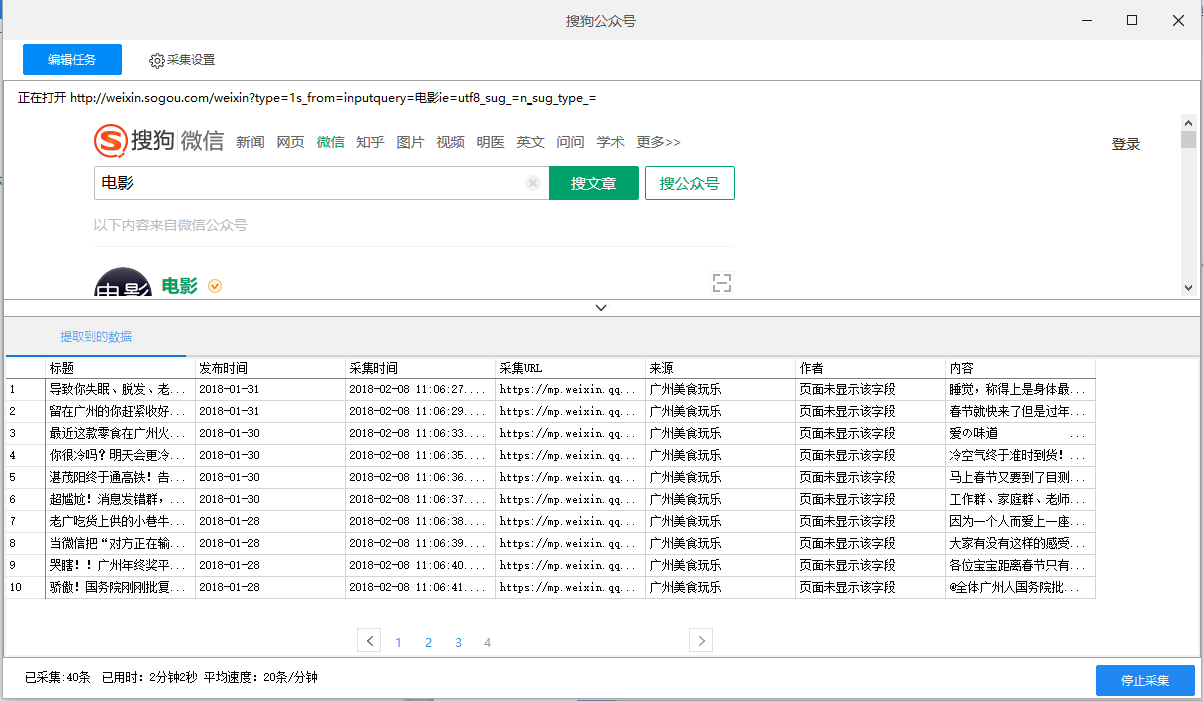
Task: Open the 网页 navigation tab
Action: tap(290, 142)
